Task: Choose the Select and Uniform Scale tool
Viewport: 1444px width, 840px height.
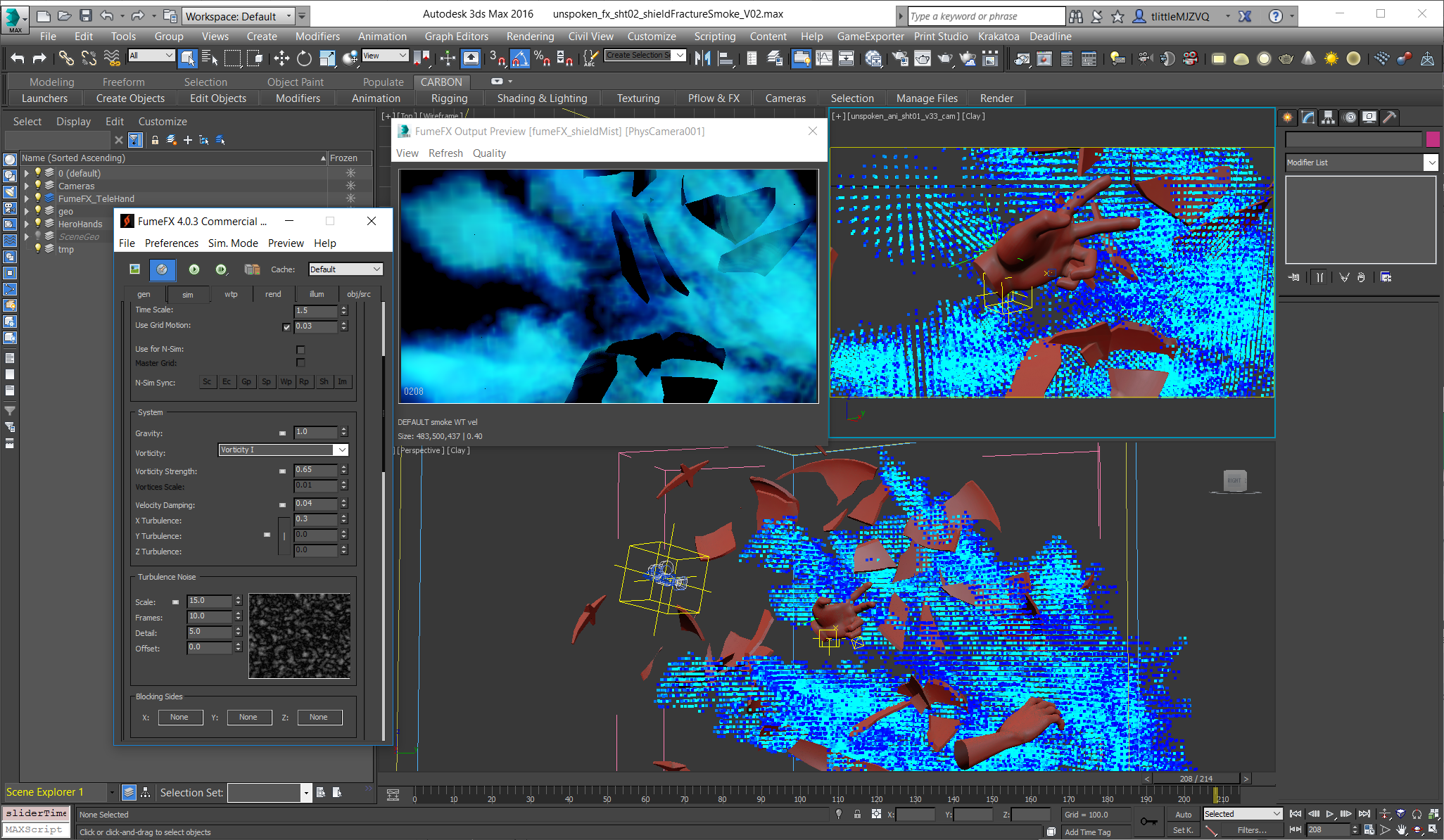Action: (327, 58)
